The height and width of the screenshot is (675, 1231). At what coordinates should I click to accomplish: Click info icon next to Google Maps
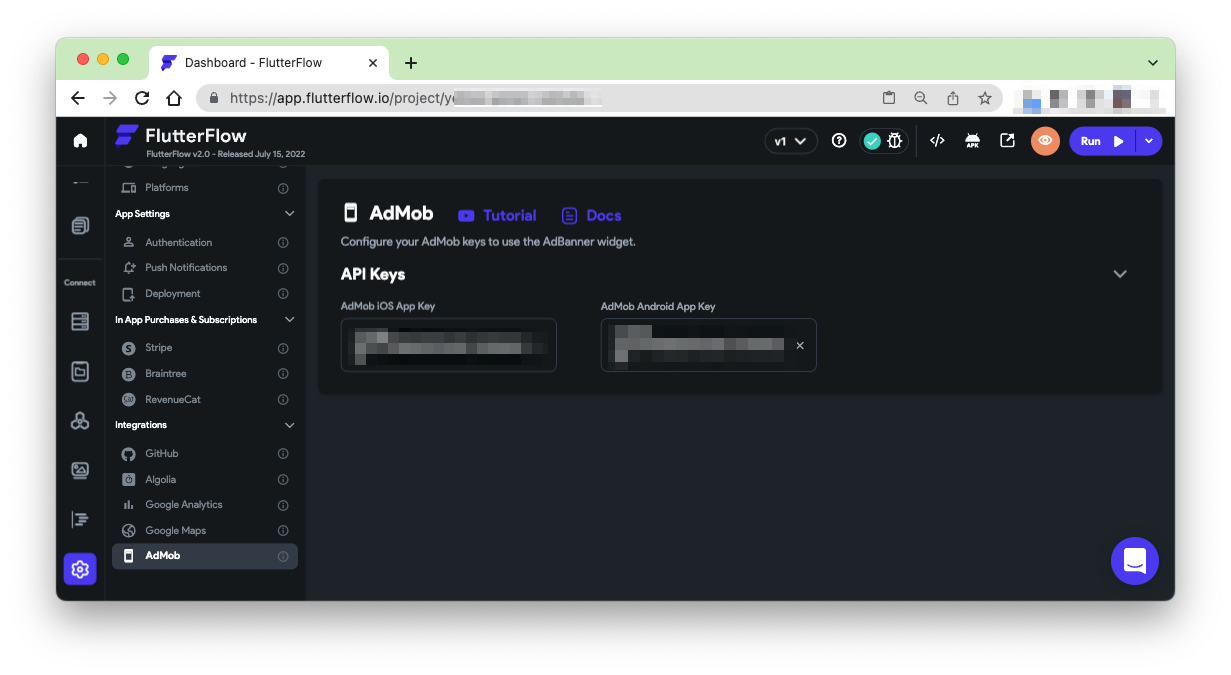(x=283, y=531)
